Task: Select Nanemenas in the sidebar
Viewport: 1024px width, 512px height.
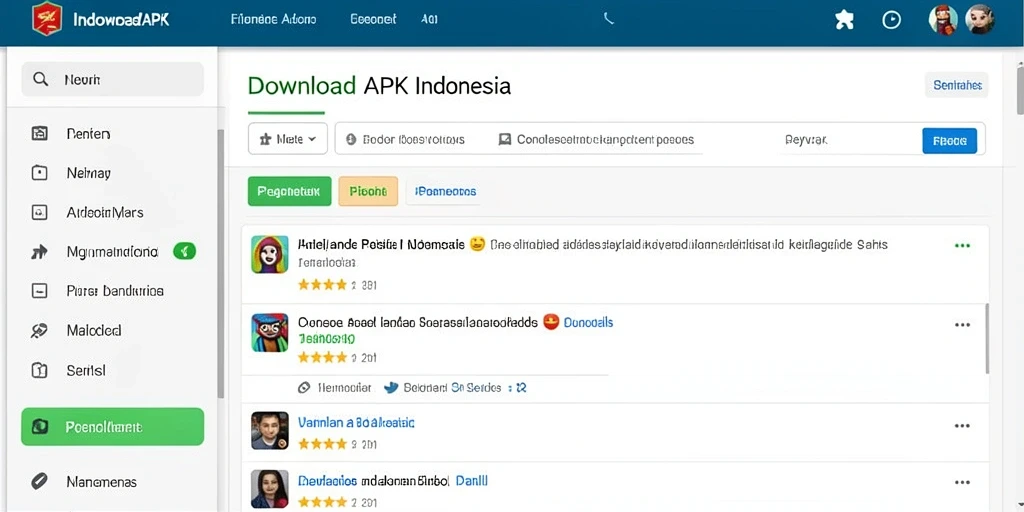Action: pyautogui.click(x=101, y=482)
